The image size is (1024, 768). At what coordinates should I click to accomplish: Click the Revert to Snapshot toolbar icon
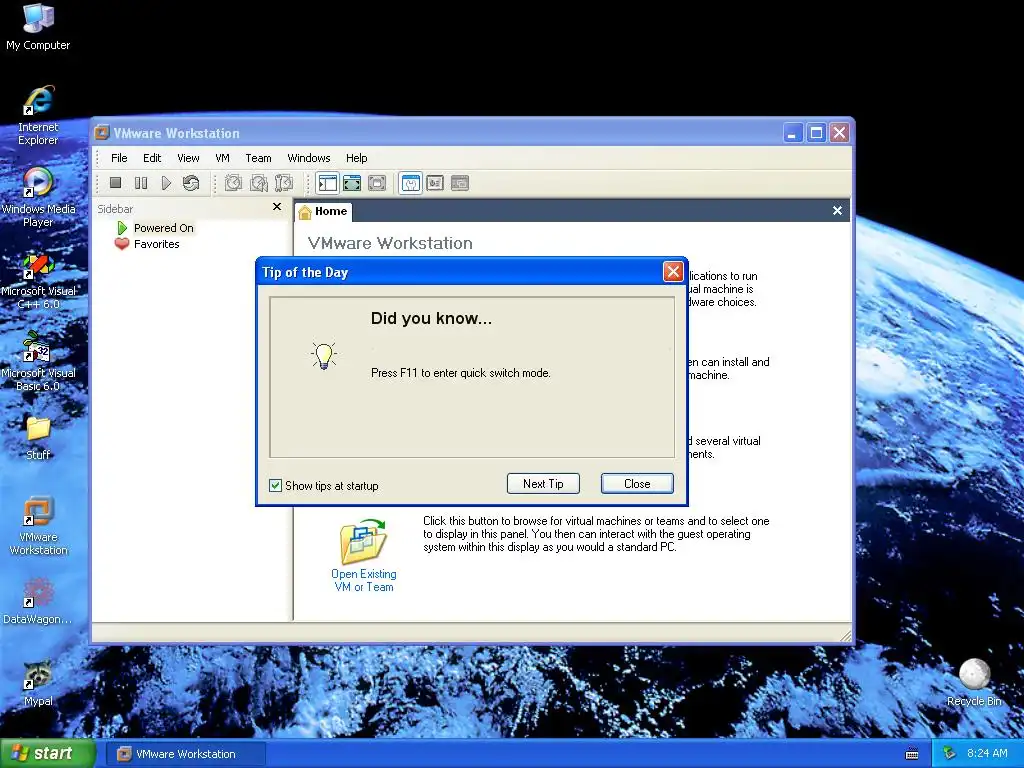[259, 183]
